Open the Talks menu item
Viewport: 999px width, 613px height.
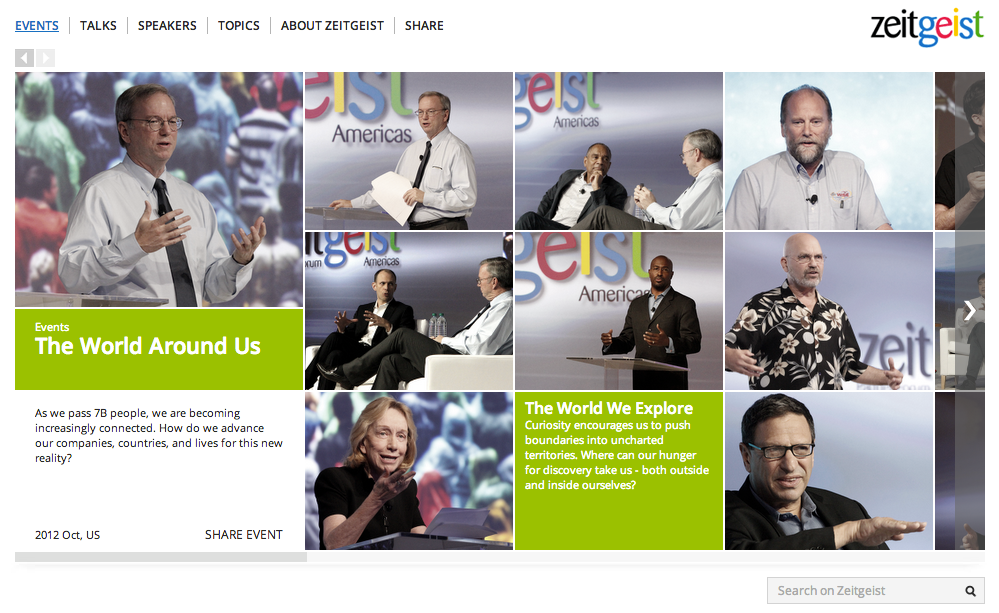point(98,26)
